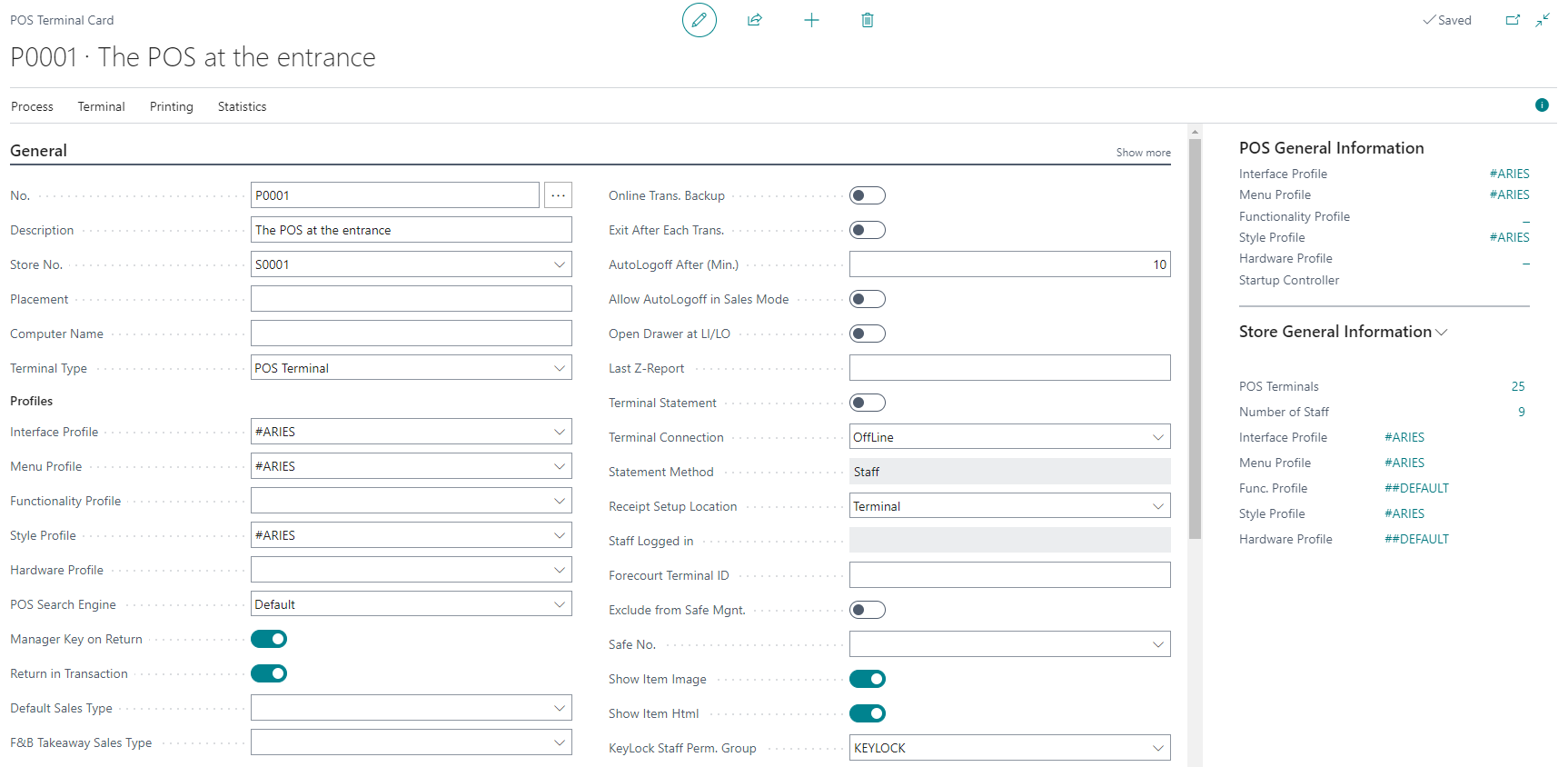Expand the Terminal Connection dropdown
Image resolution: width=1568 pixels, height=767 pixels.
coord(1157,437)
